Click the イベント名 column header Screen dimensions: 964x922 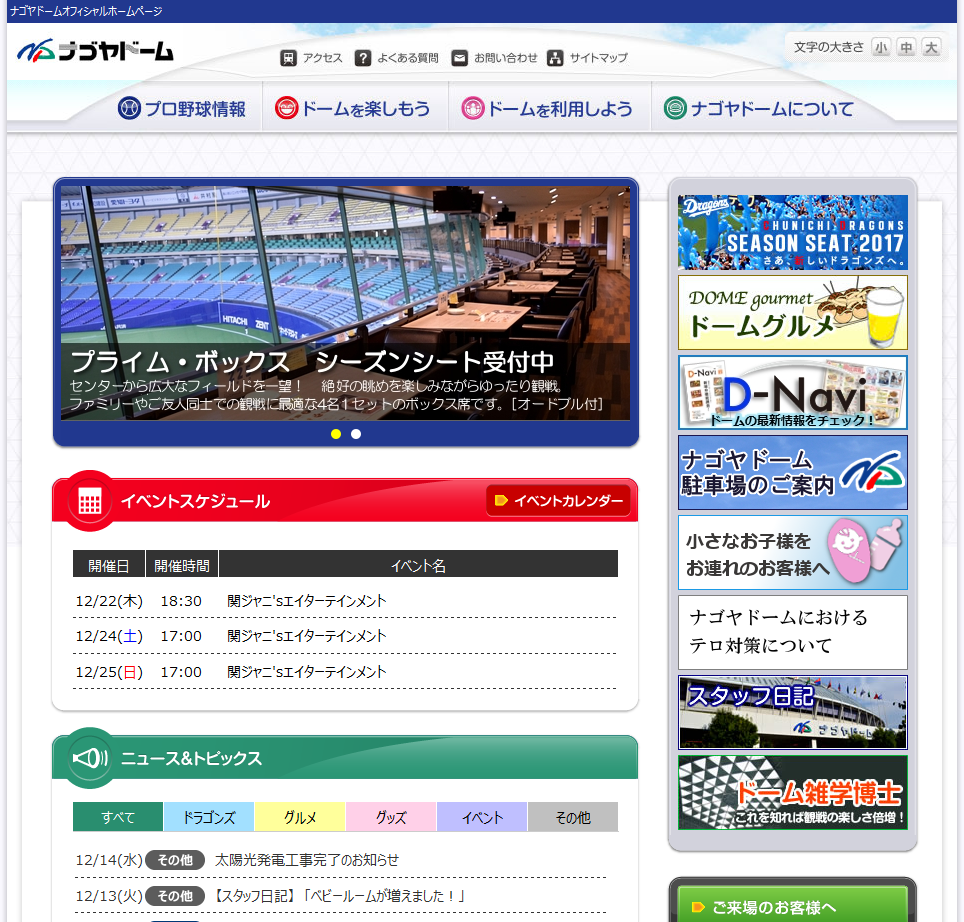click(x=419, y=564)
